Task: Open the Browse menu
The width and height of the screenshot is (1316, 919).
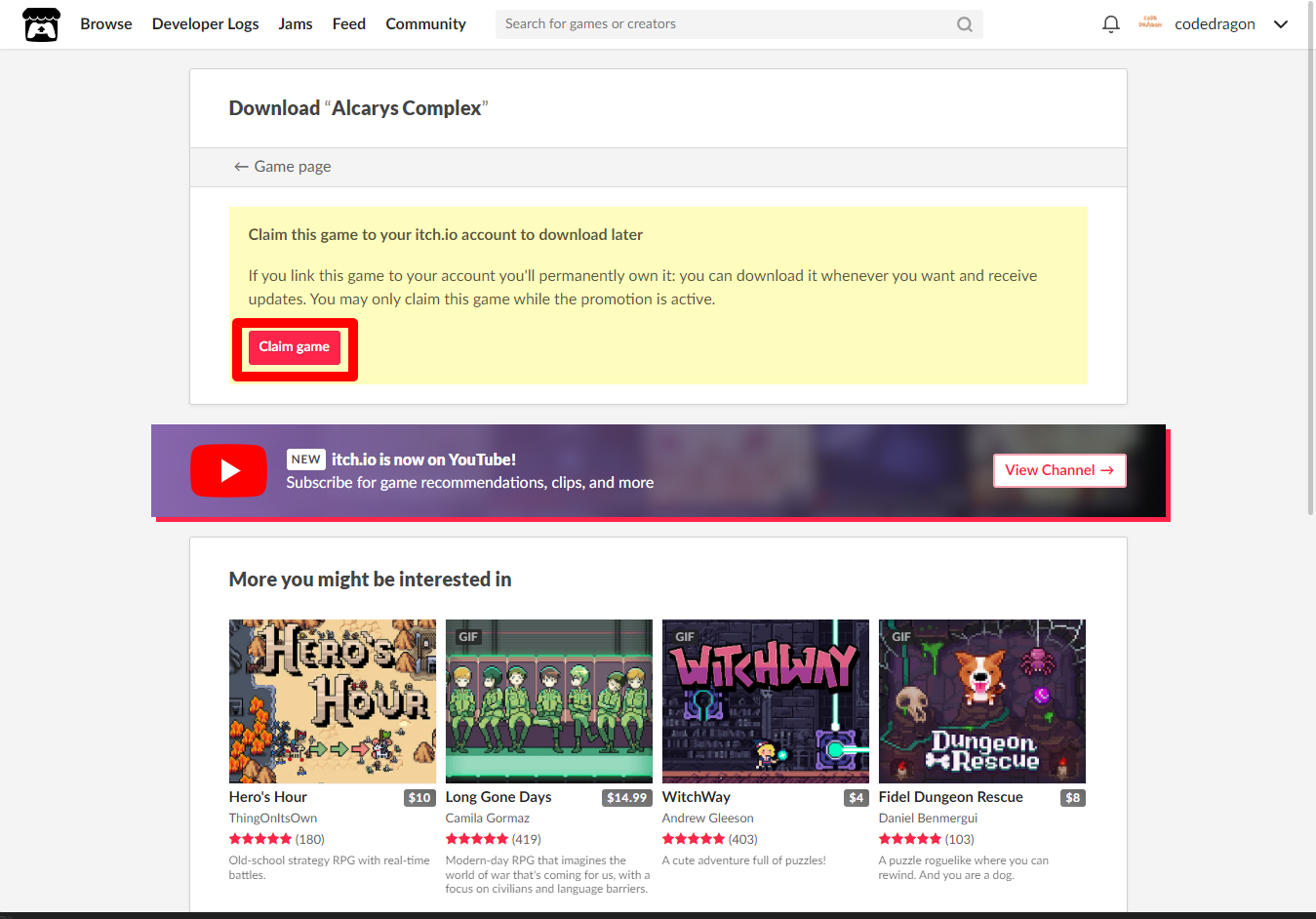Action: click(x=106, y=24)
